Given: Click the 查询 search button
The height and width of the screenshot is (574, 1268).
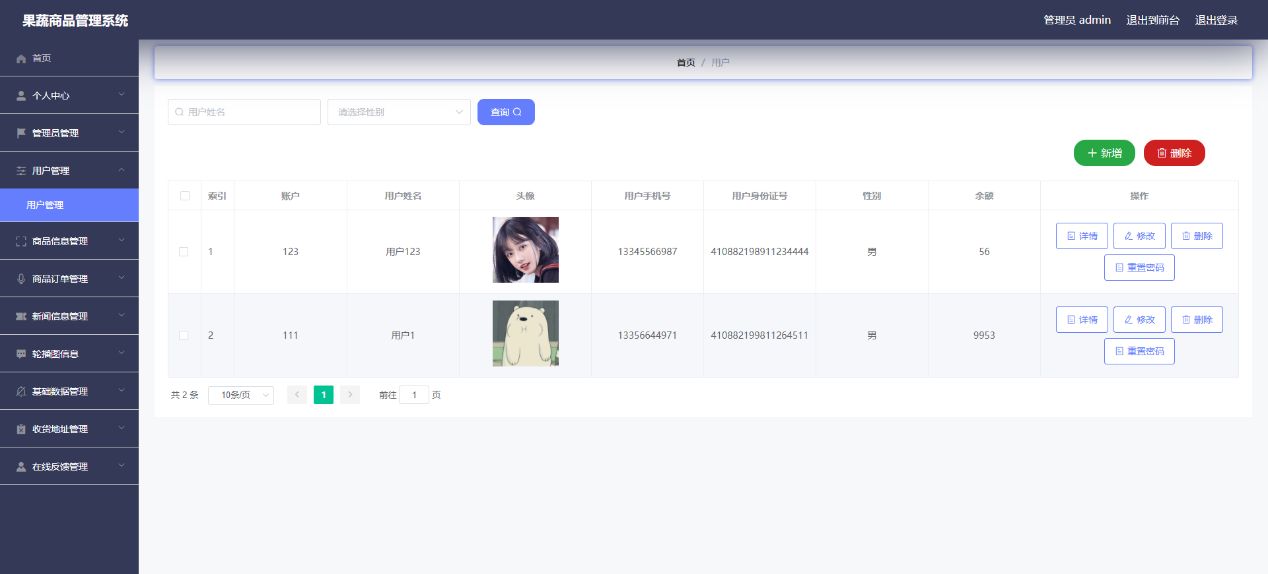Looking at the screenshot, I should [x=506, y=112].
